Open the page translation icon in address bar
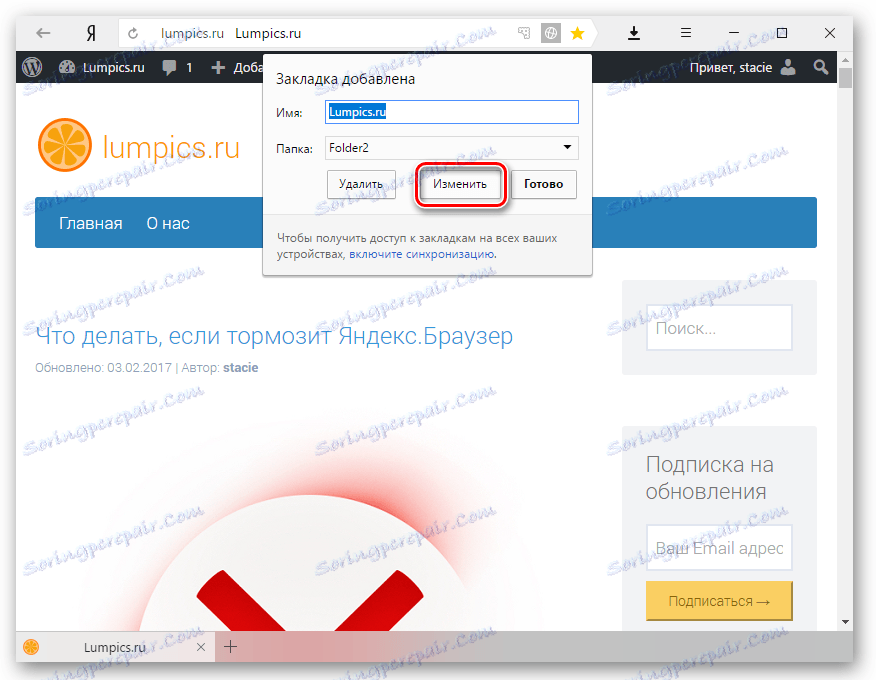 (x=524, y=33)
